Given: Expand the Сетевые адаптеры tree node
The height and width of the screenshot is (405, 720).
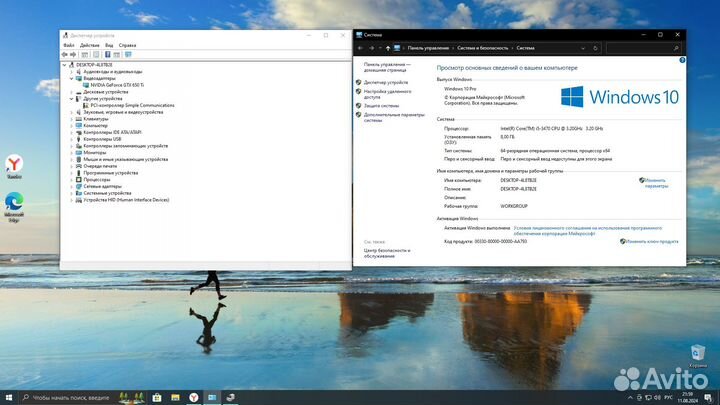Looking at the screenshot, I should click(72, 186).
